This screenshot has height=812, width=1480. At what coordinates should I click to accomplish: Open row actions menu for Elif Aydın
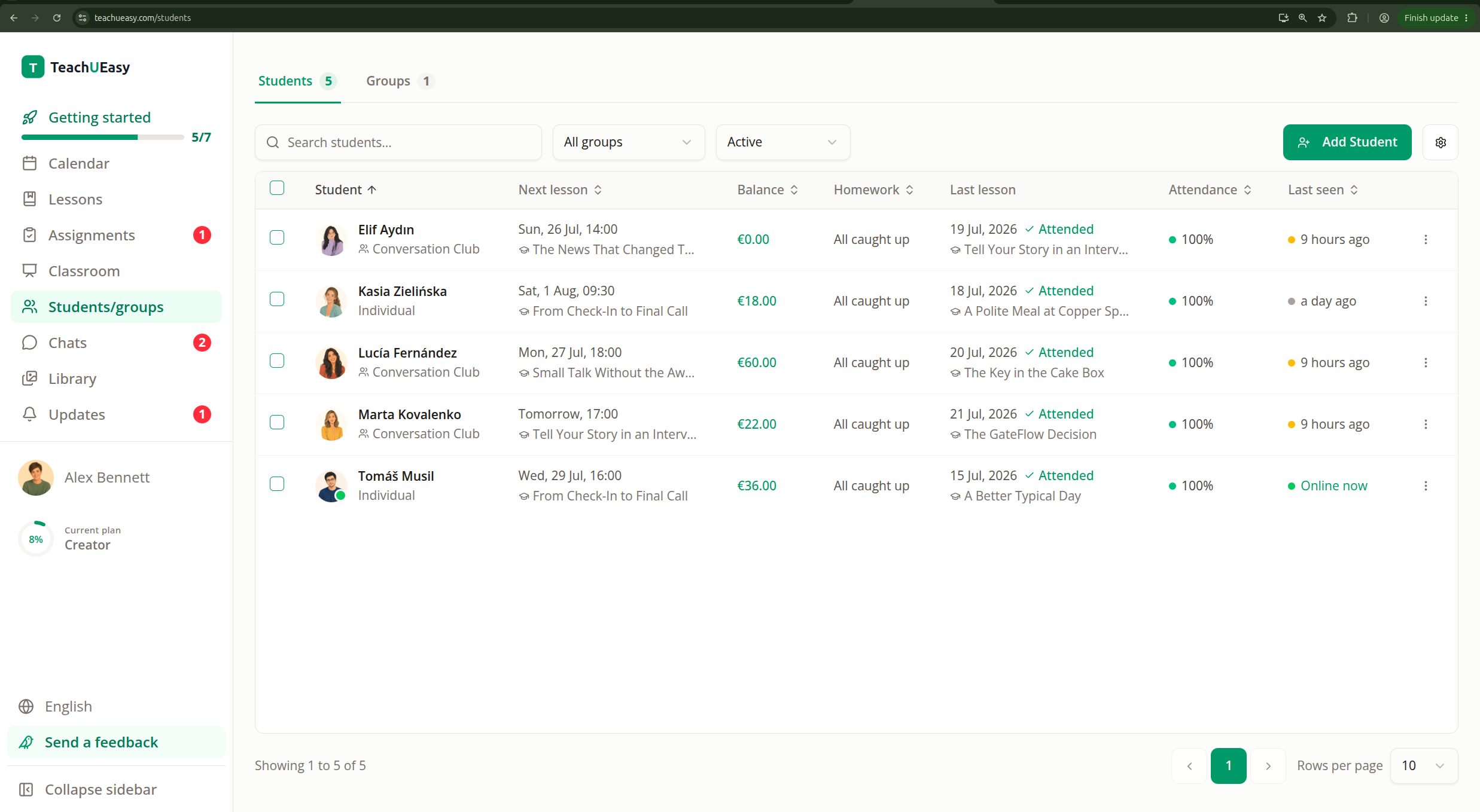pos(1426,239)
